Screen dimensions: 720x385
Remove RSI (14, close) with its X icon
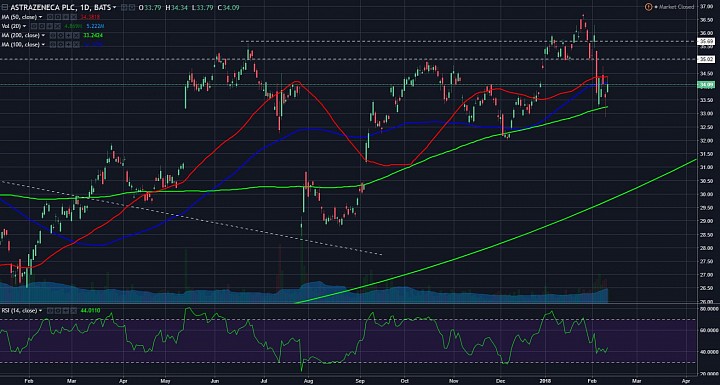(x=74, y=311)
